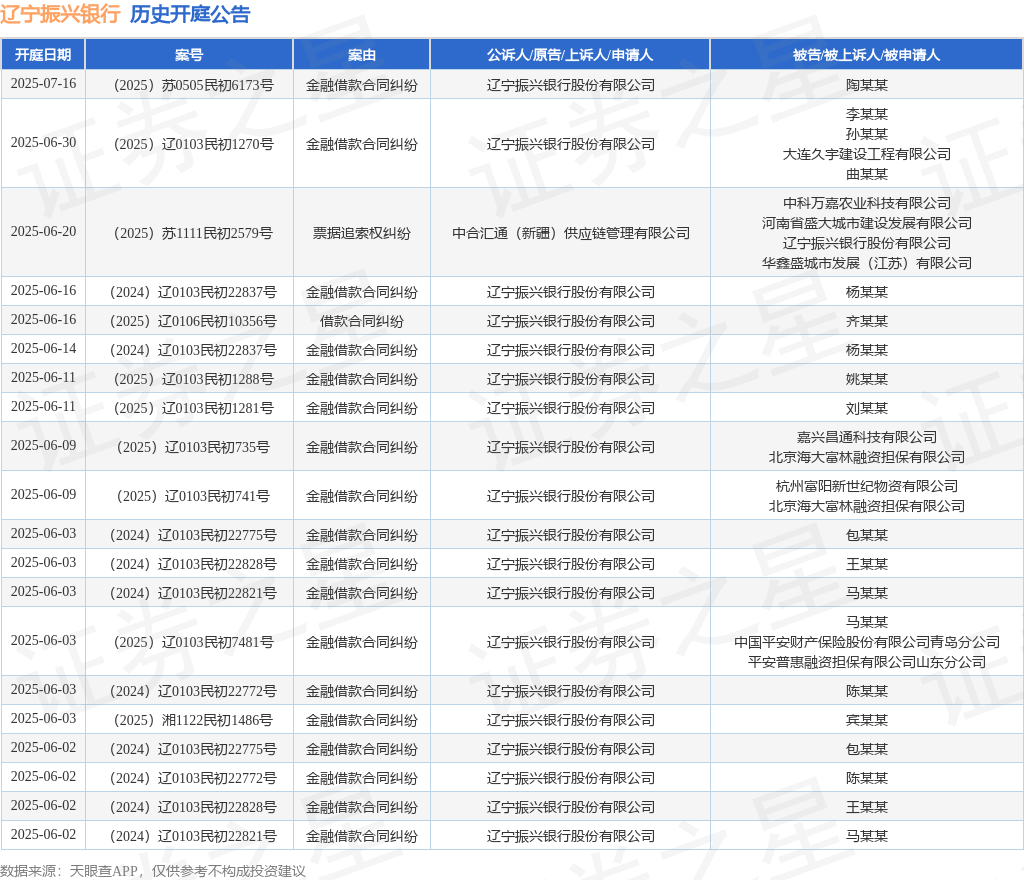Click the 被告/被上诉人/被申请人 column header

(867, 55)
